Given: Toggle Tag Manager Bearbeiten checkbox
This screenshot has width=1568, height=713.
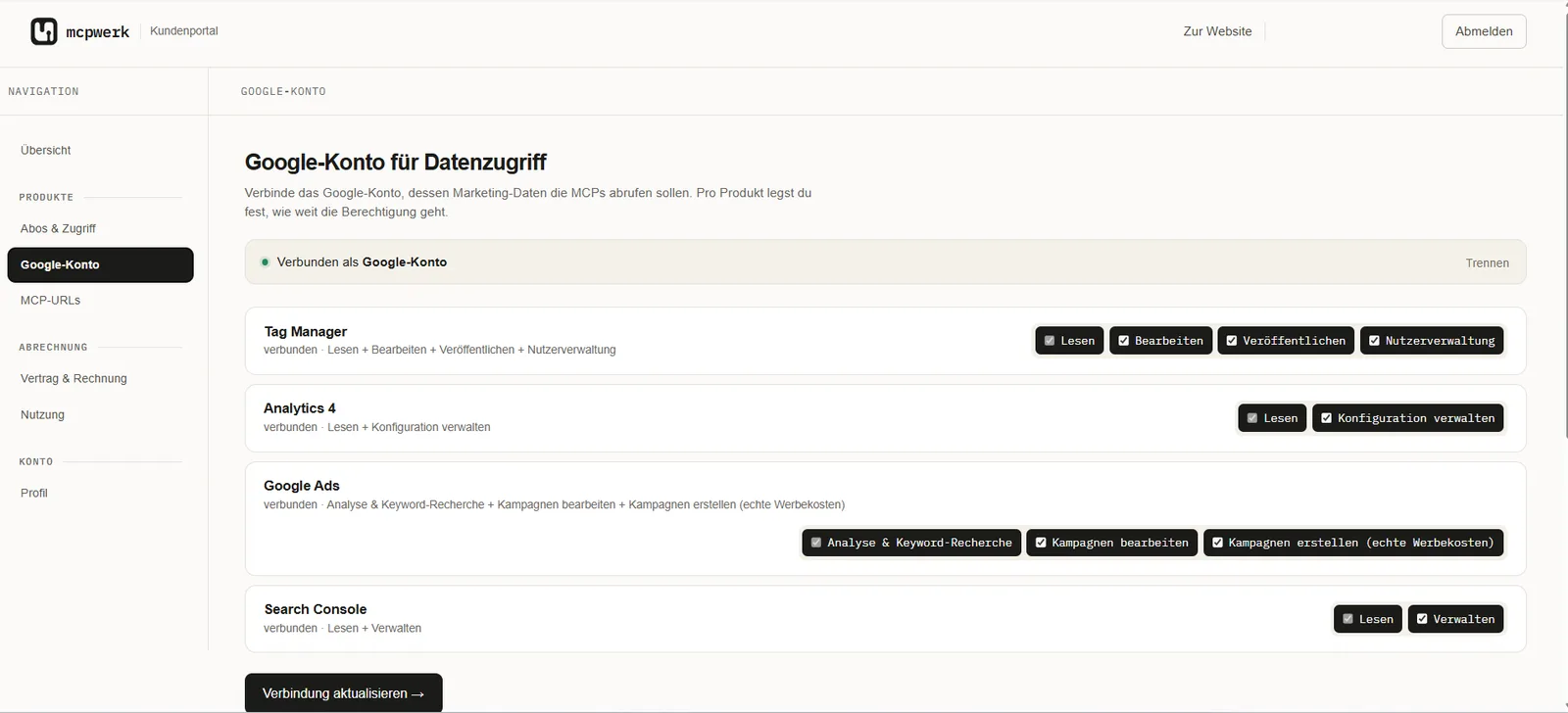Looking at the screenshot, I should click(1124, 341).
